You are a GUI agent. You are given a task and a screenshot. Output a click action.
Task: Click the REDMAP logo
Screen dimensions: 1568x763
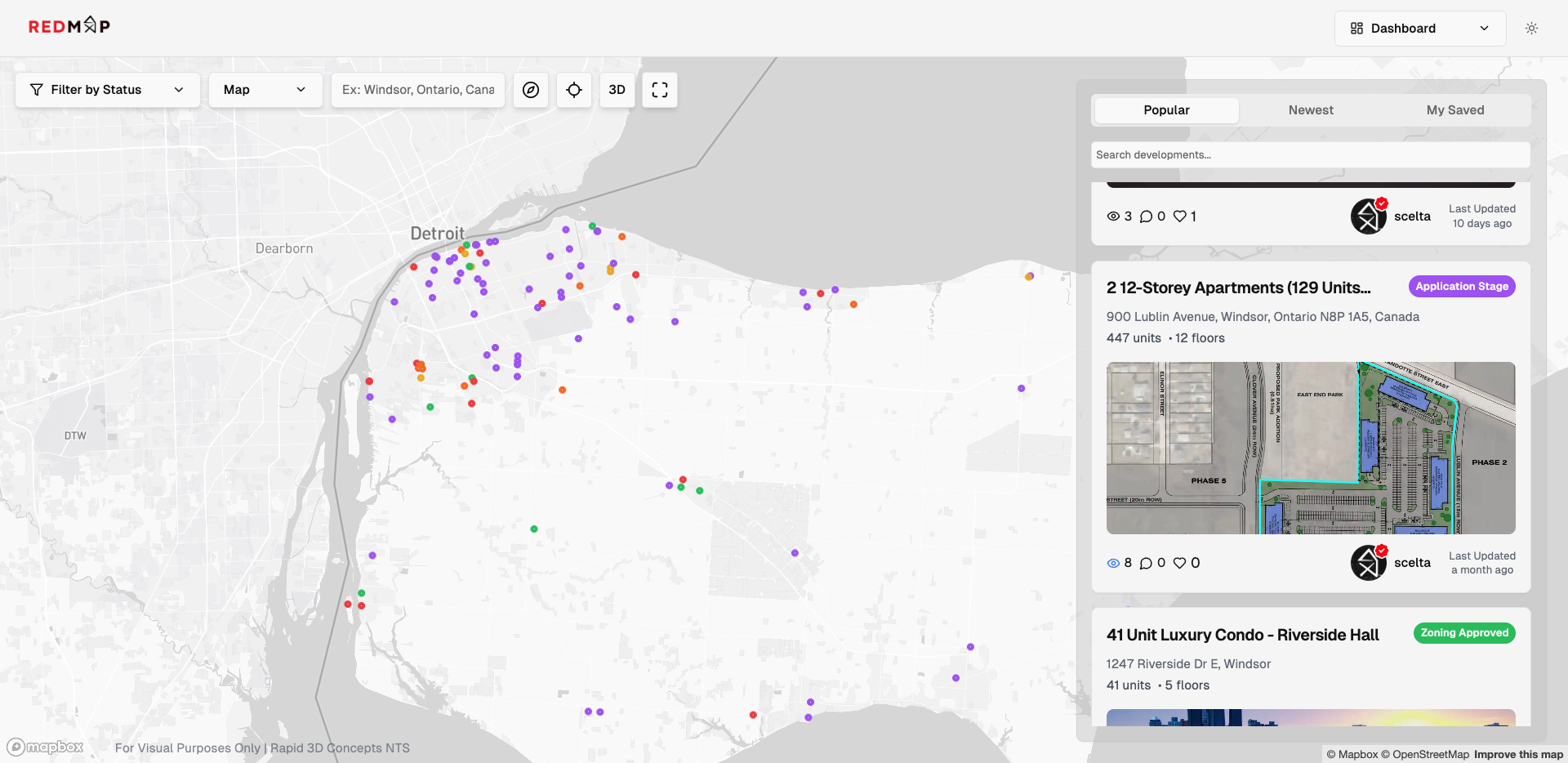[69, 26]
